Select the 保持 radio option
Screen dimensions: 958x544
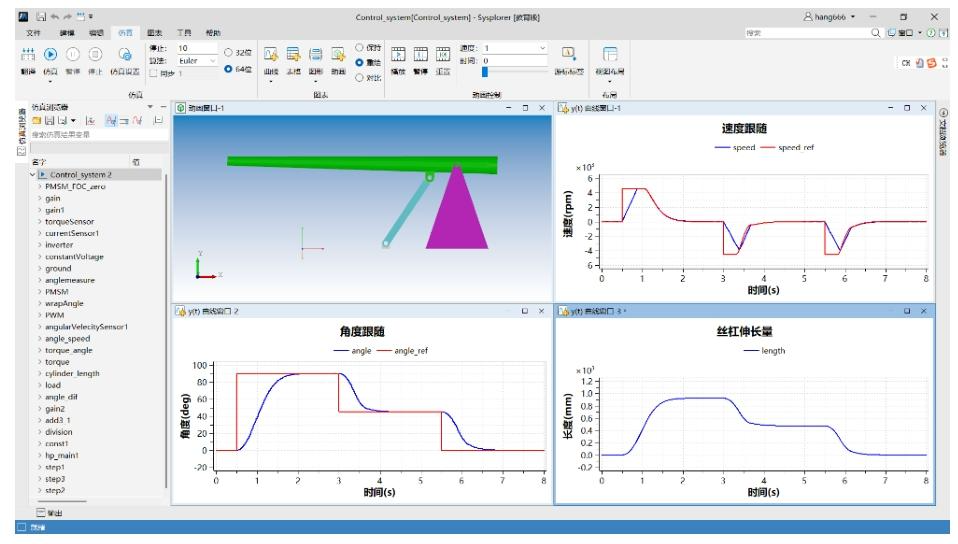(359, 48)
